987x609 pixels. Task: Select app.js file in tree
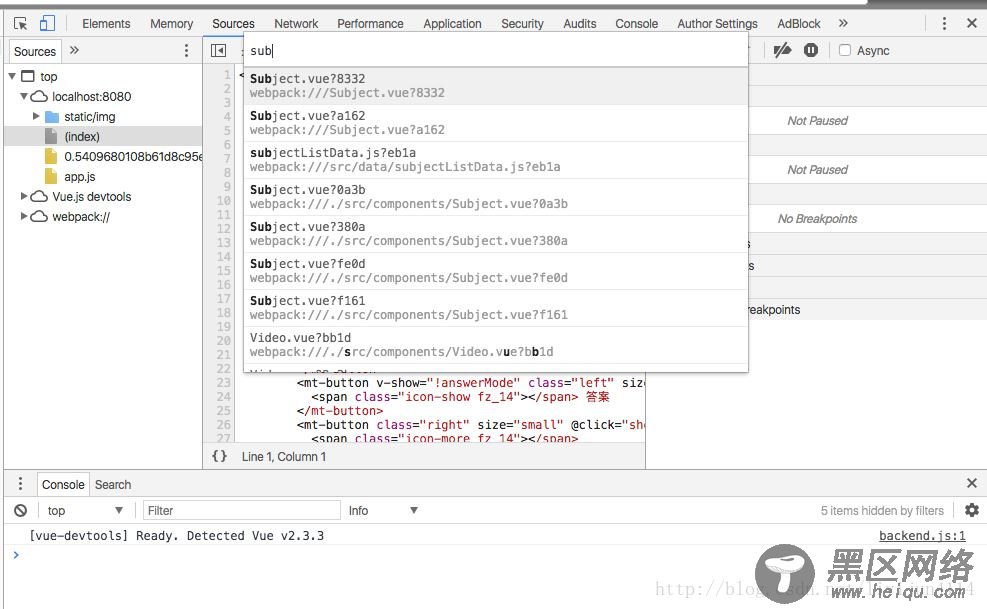coord(79,177)
